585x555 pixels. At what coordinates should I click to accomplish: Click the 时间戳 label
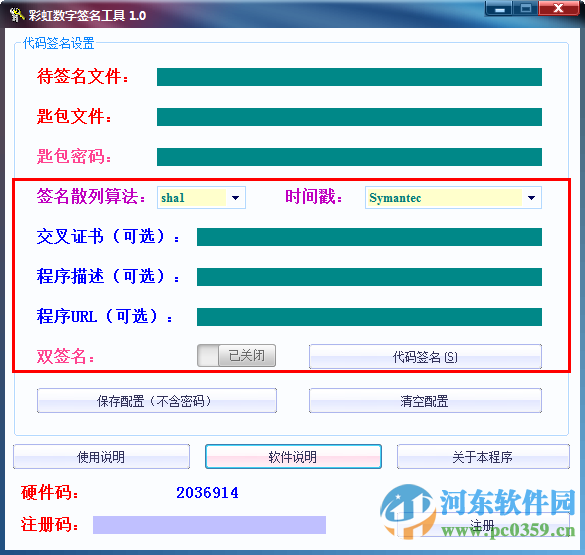pos(314,196)
